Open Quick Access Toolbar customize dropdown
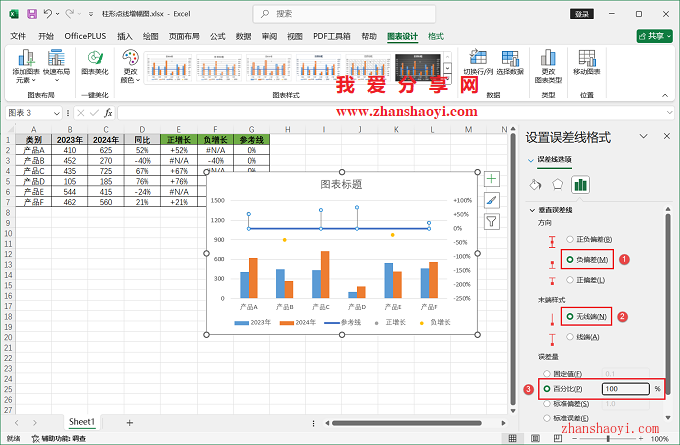Screen dimensions: 680x445 [x=91, y=14]
